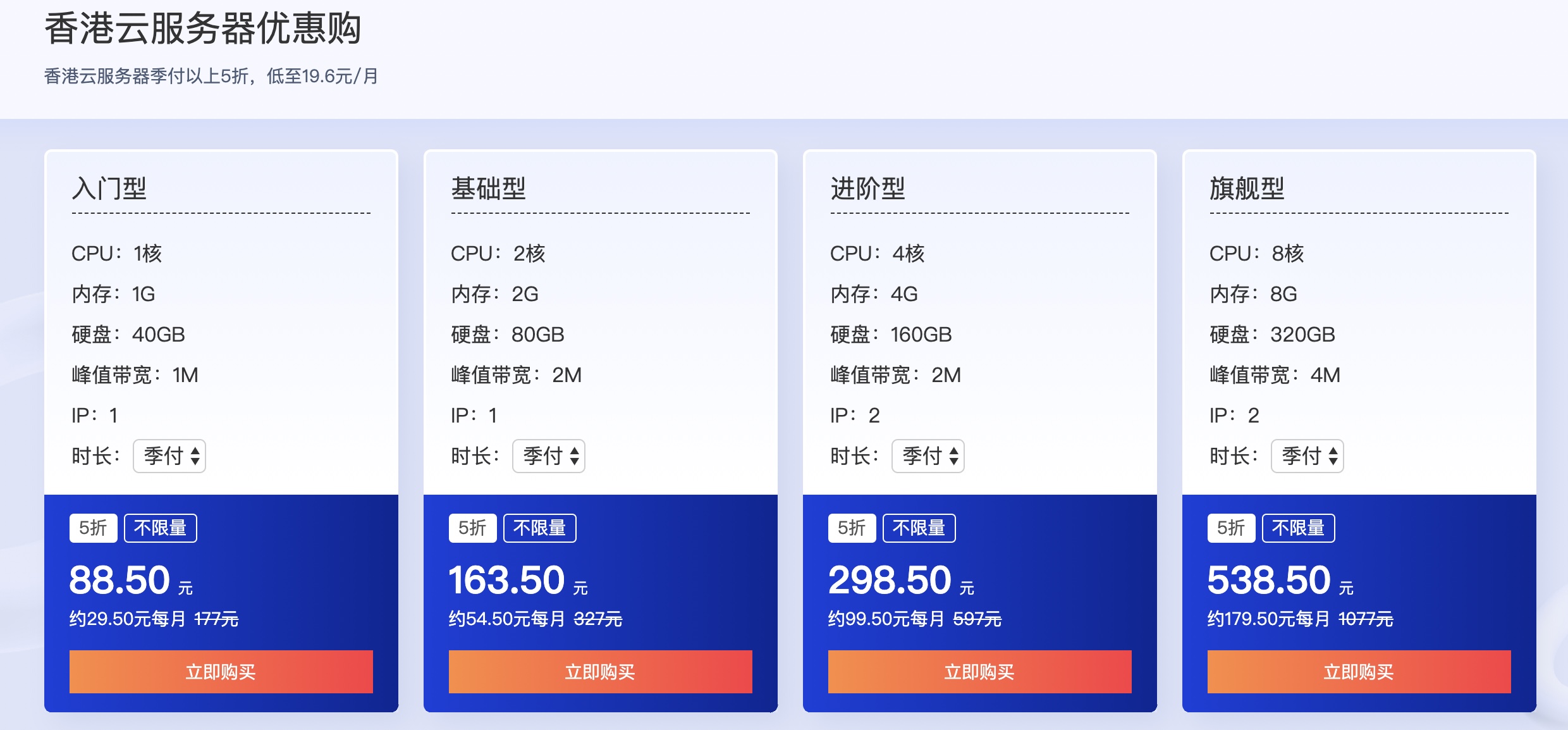Click the 旗舰型 立即购买 button
The image size is (1568, 730).
[x=1358, y=672]
